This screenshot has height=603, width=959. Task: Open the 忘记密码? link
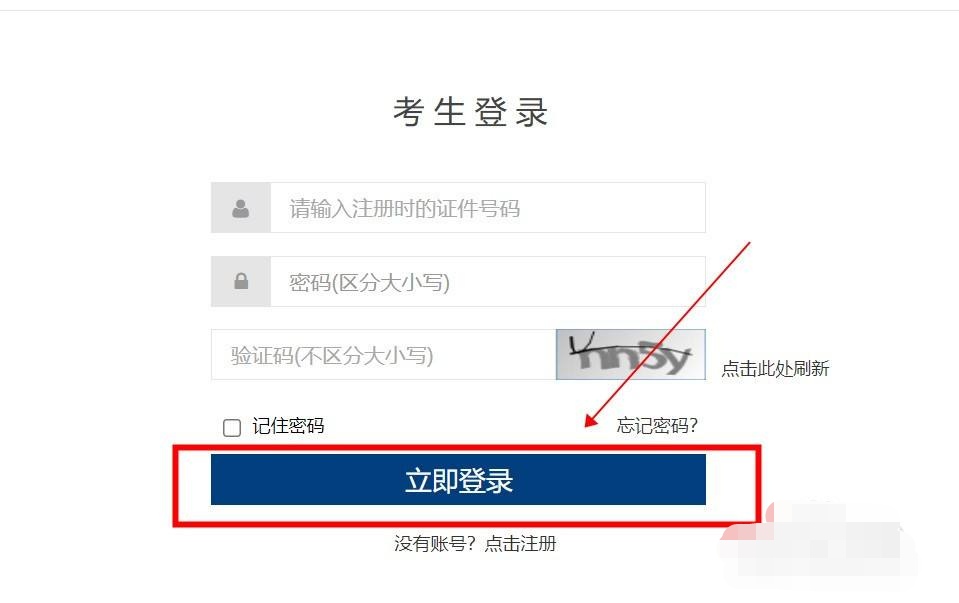click(657, 425)
